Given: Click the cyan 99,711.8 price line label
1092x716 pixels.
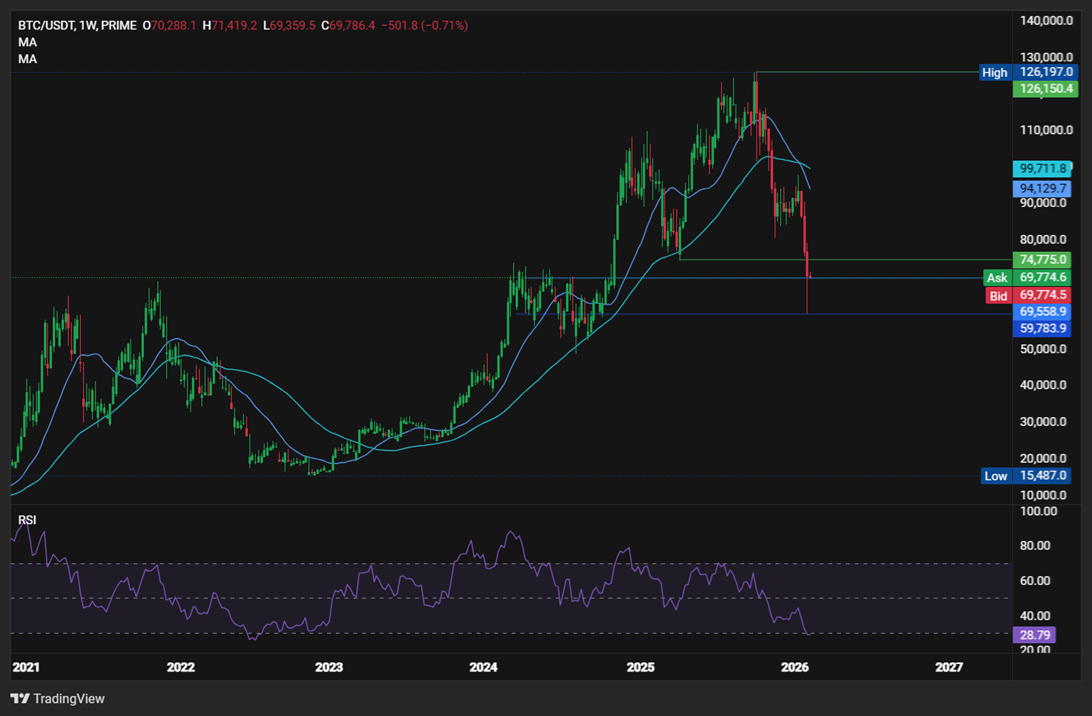Looking at the screenshot, I should point(1044,169).
